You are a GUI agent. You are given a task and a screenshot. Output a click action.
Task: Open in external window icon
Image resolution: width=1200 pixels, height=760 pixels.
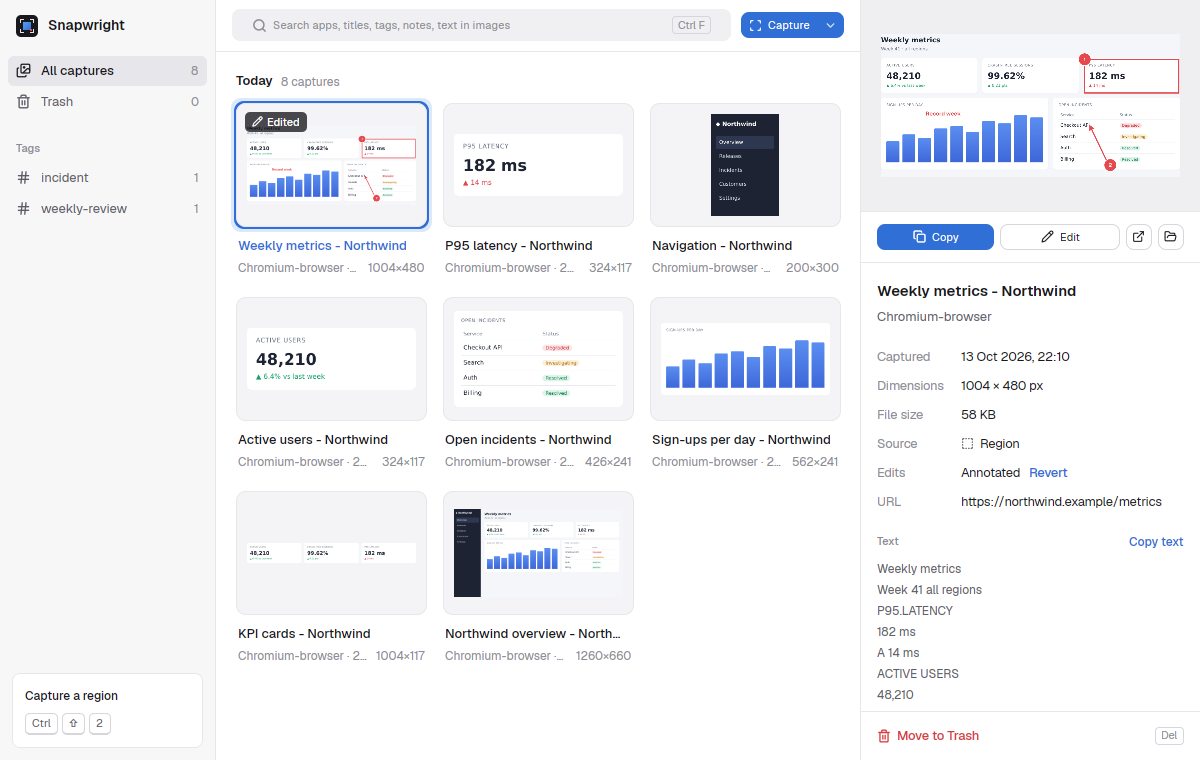click(x=1138, y=237)
